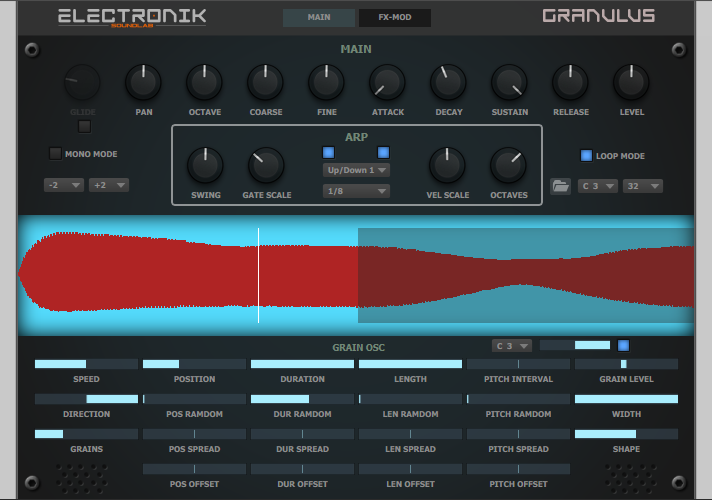The height and width of the screenshot is (500, 712).
Task: Switch to the MAIN tab
Action: (x=319, y=17)
